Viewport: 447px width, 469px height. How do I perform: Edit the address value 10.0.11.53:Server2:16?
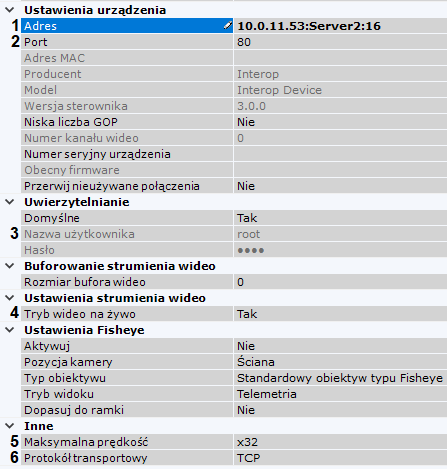[340, 26]
